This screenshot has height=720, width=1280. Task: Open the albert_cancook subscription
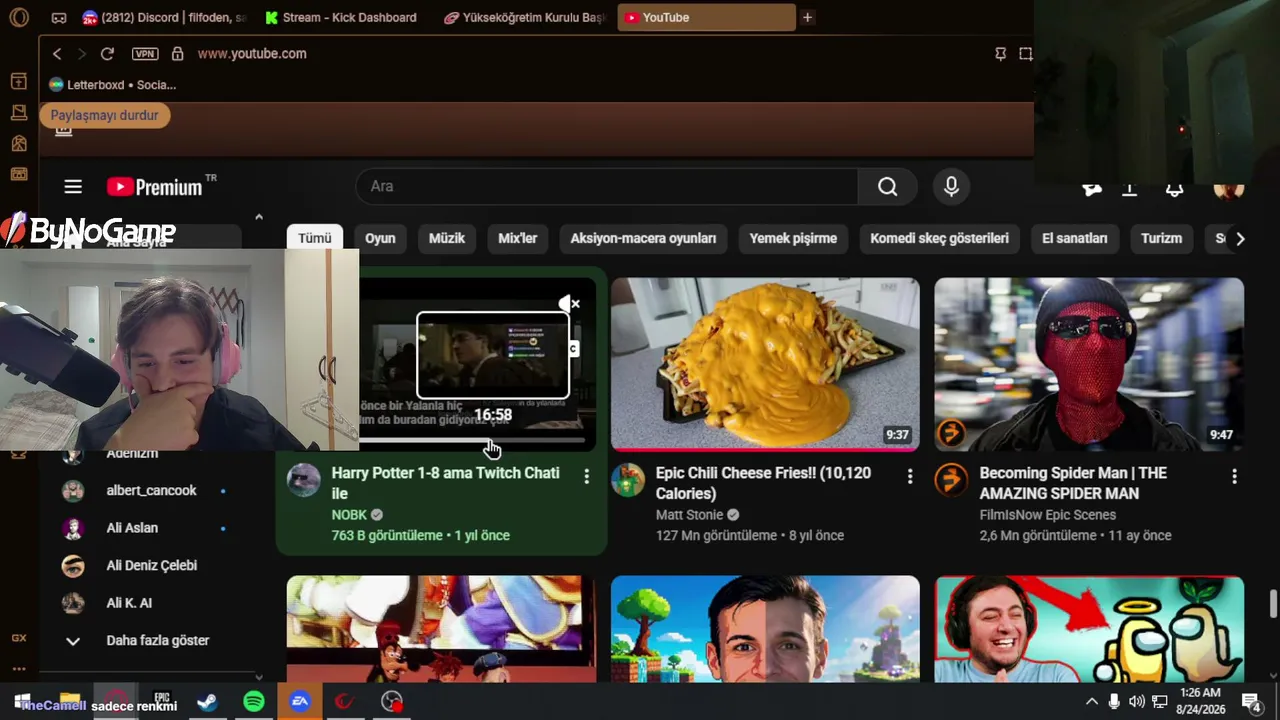click(x=150, y=491)
